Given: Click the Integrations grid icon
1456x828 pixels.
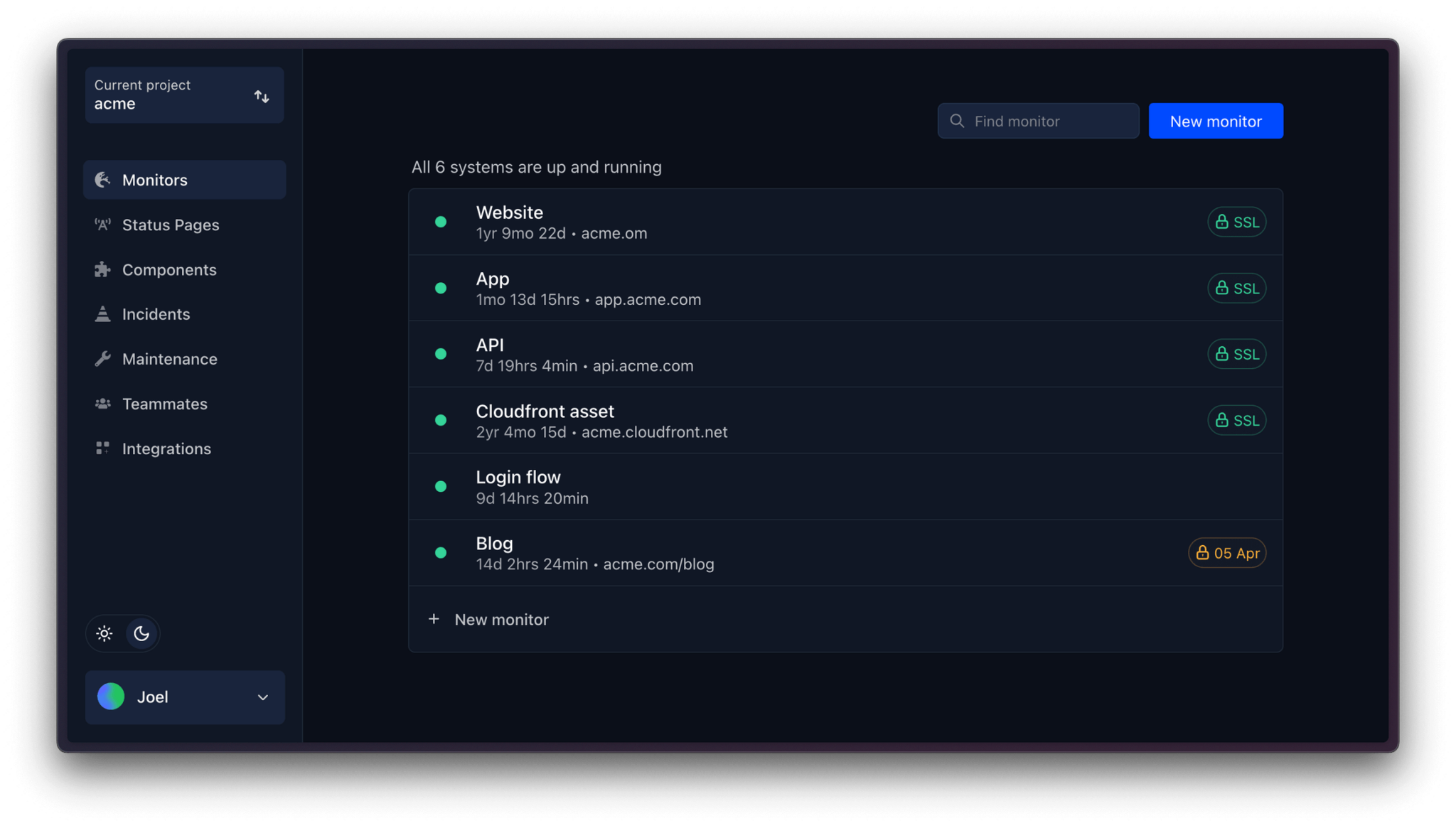Looking at the screenshot, I should [x=102, y=448].
